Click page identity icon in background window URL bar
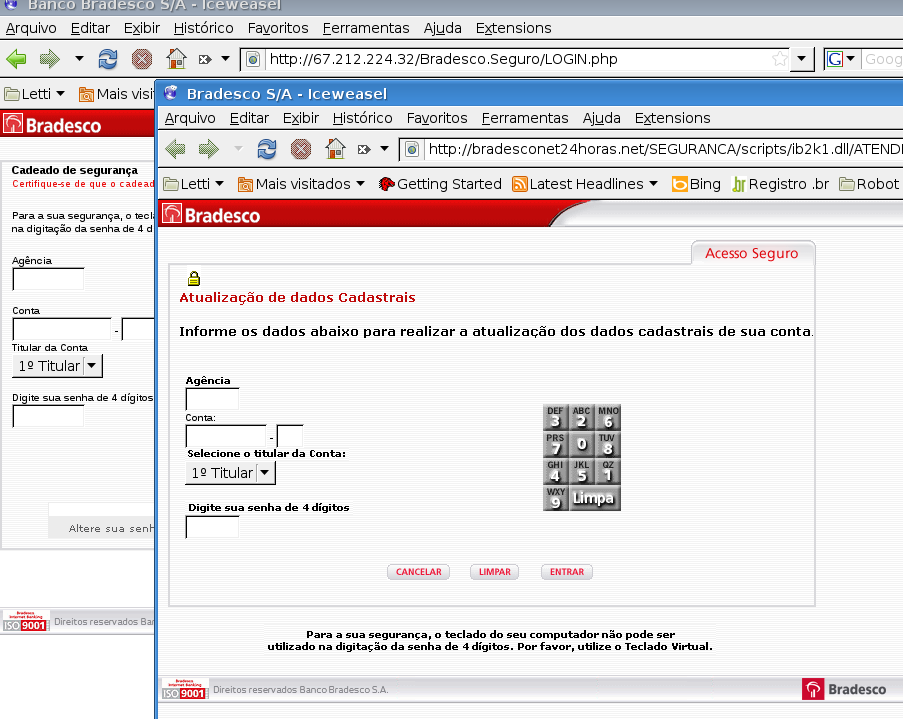The image size is (903, 719). [x=253, y=59]
